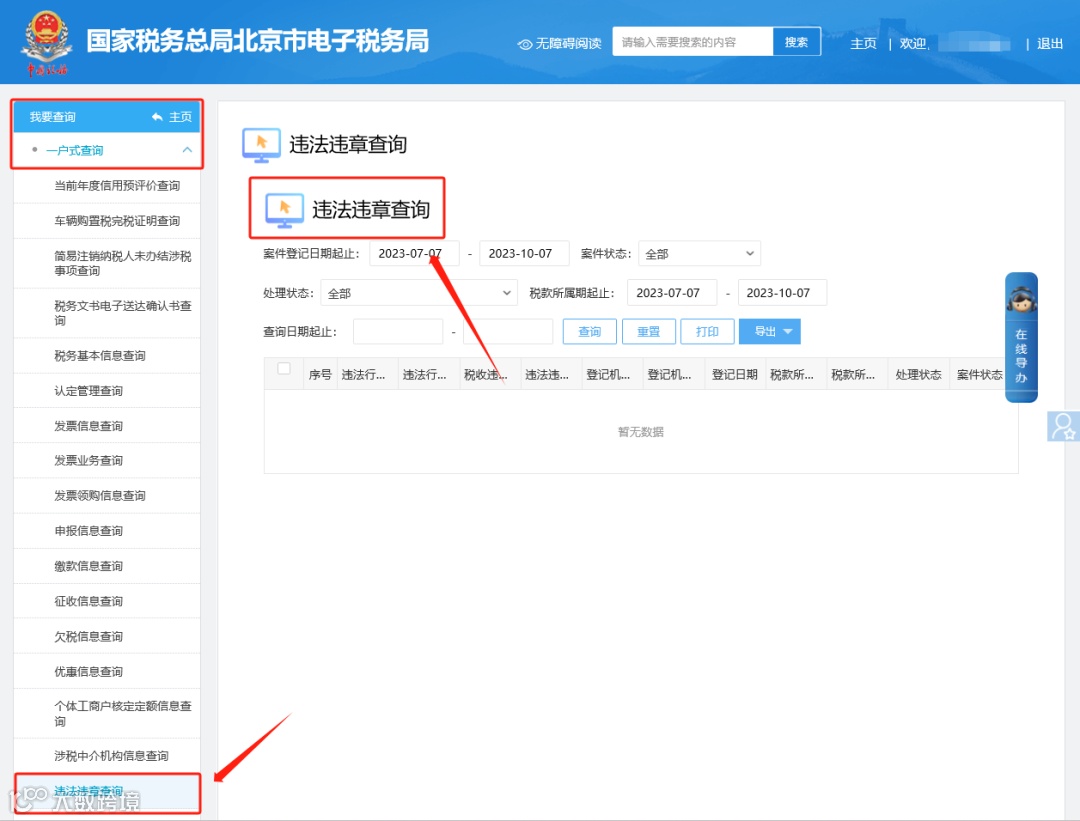Click the 登记日期 column header
The width and height of the screenshot is (1080, 821).
click(x=735, y=375)
